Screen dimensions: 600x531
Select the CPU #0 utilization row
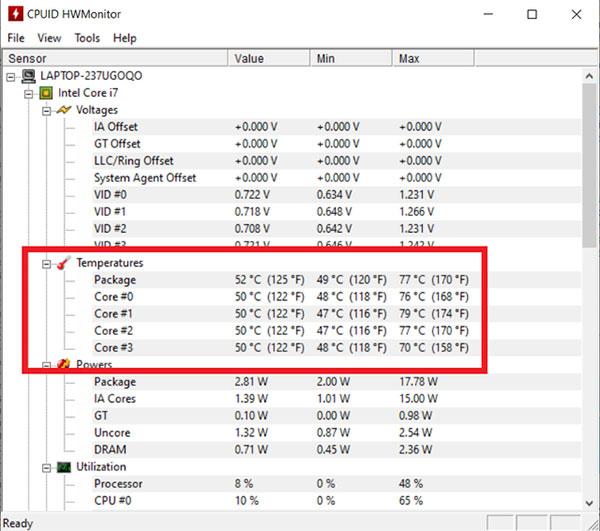coord(337,500)
